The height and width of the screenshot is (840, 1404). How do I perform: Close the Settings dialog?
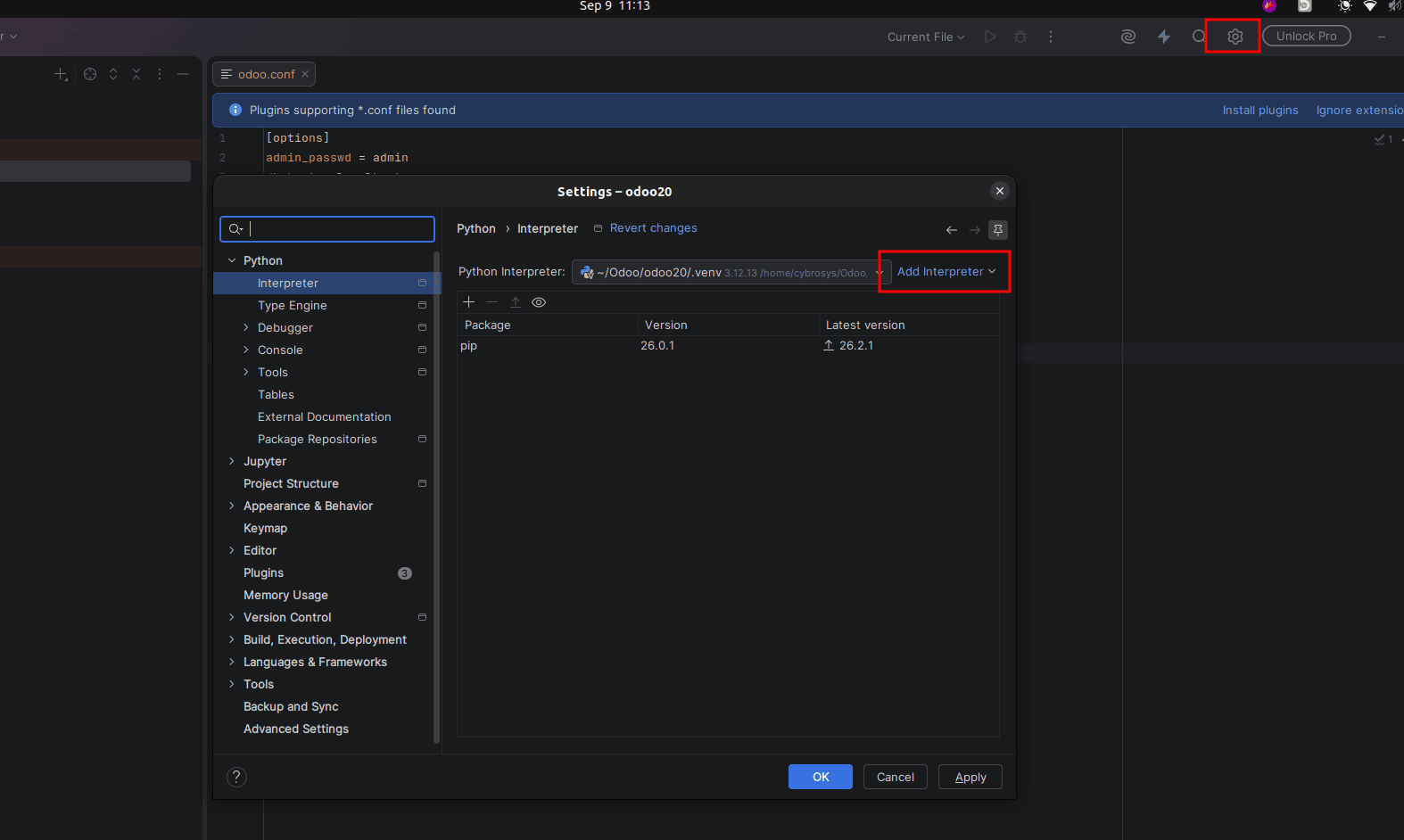tap(1000, 191)
